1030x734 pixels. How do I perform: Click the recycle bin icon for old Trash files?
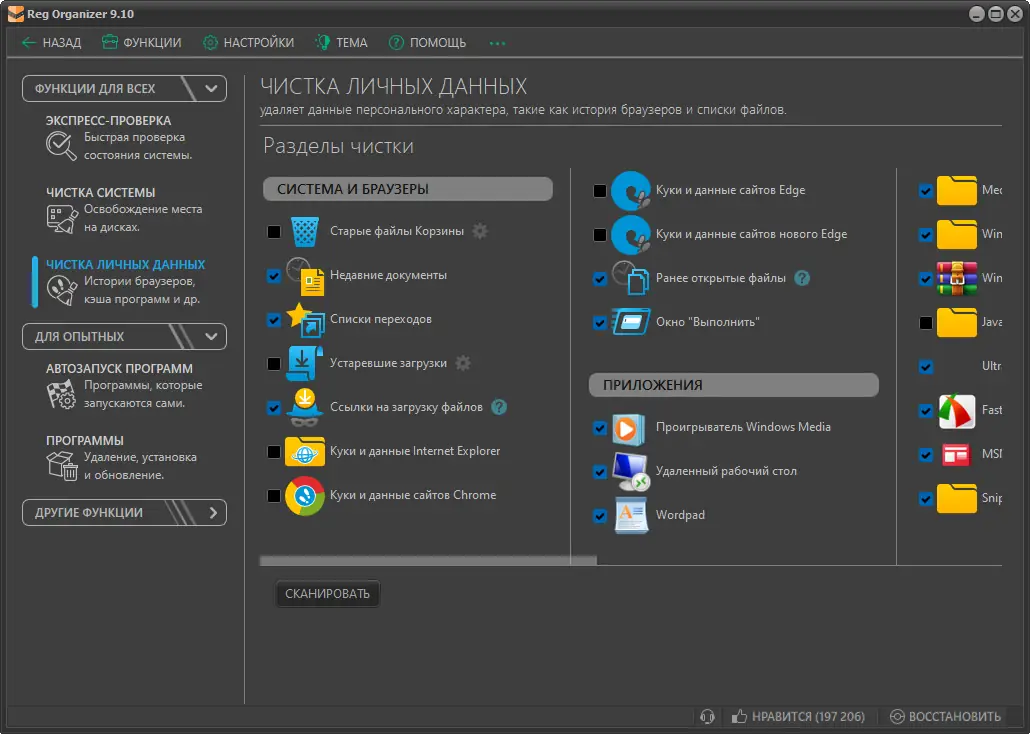(304, 231)
